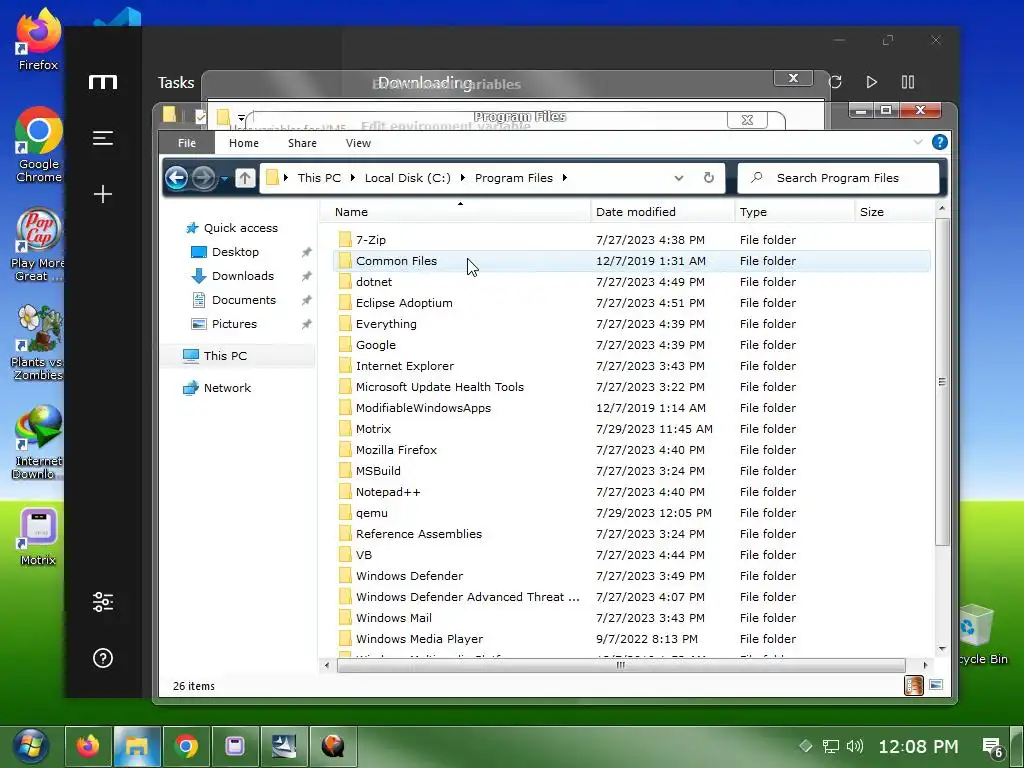1024x768 pixels.
Task: Open File Explorer help icon
Action: click(x=939, y=142)
